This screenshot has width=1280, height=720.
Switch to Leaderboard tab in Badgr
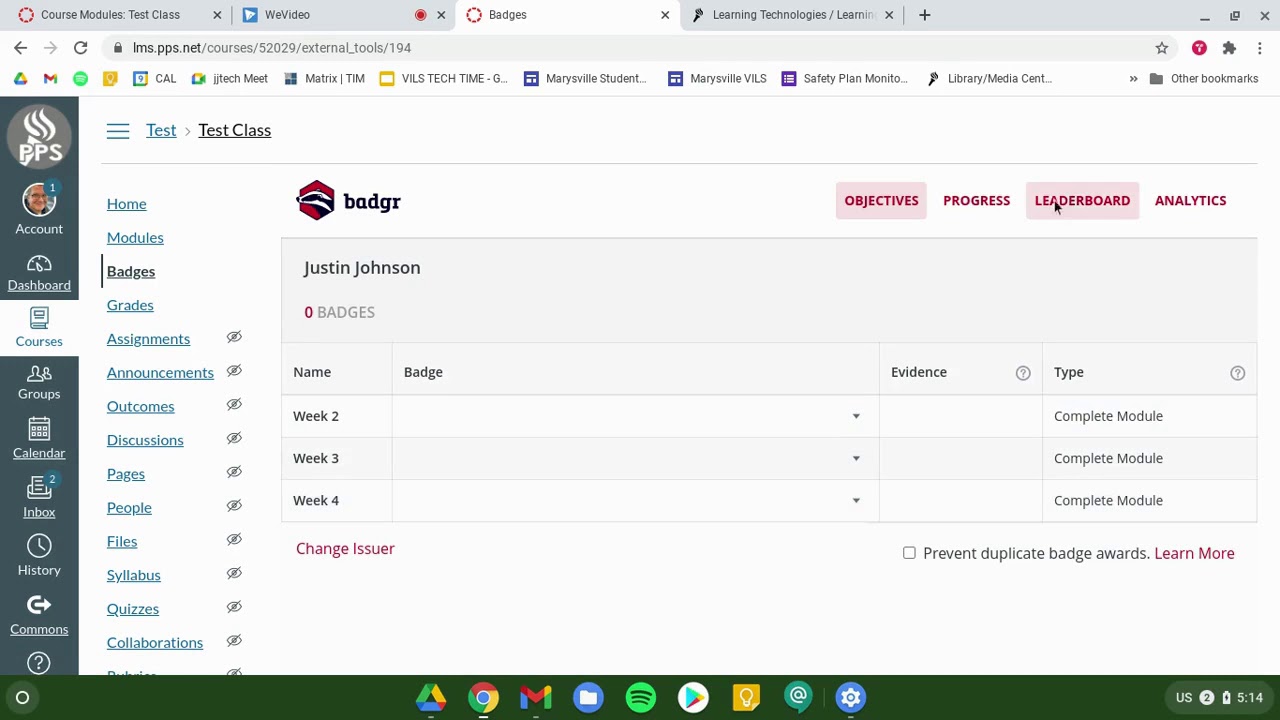[x=1082, y=200]
